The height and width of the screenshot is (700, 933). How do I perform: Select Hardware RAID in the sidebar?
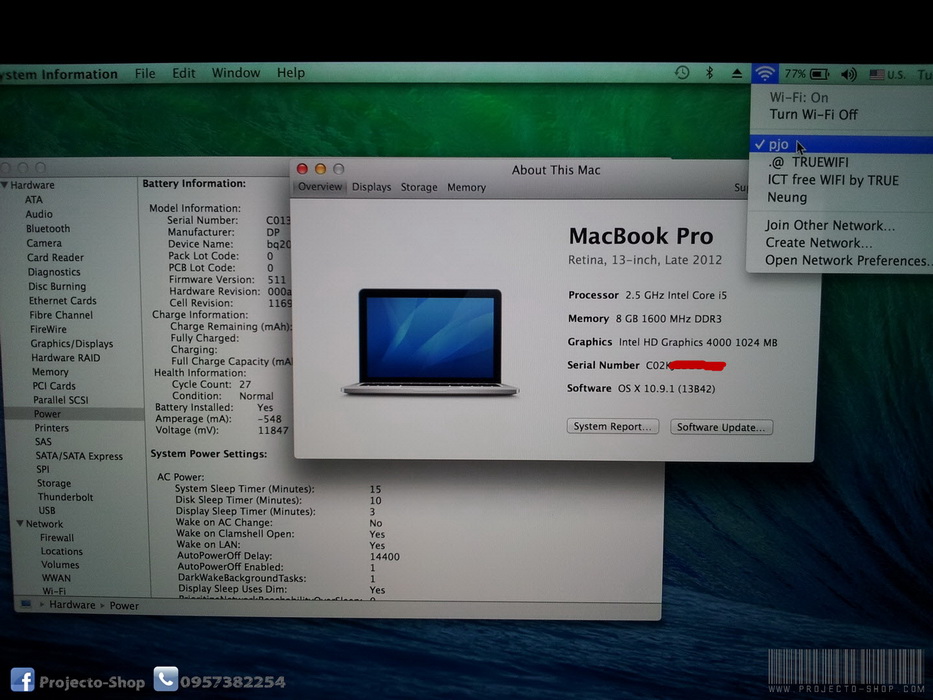pos(65,358)
